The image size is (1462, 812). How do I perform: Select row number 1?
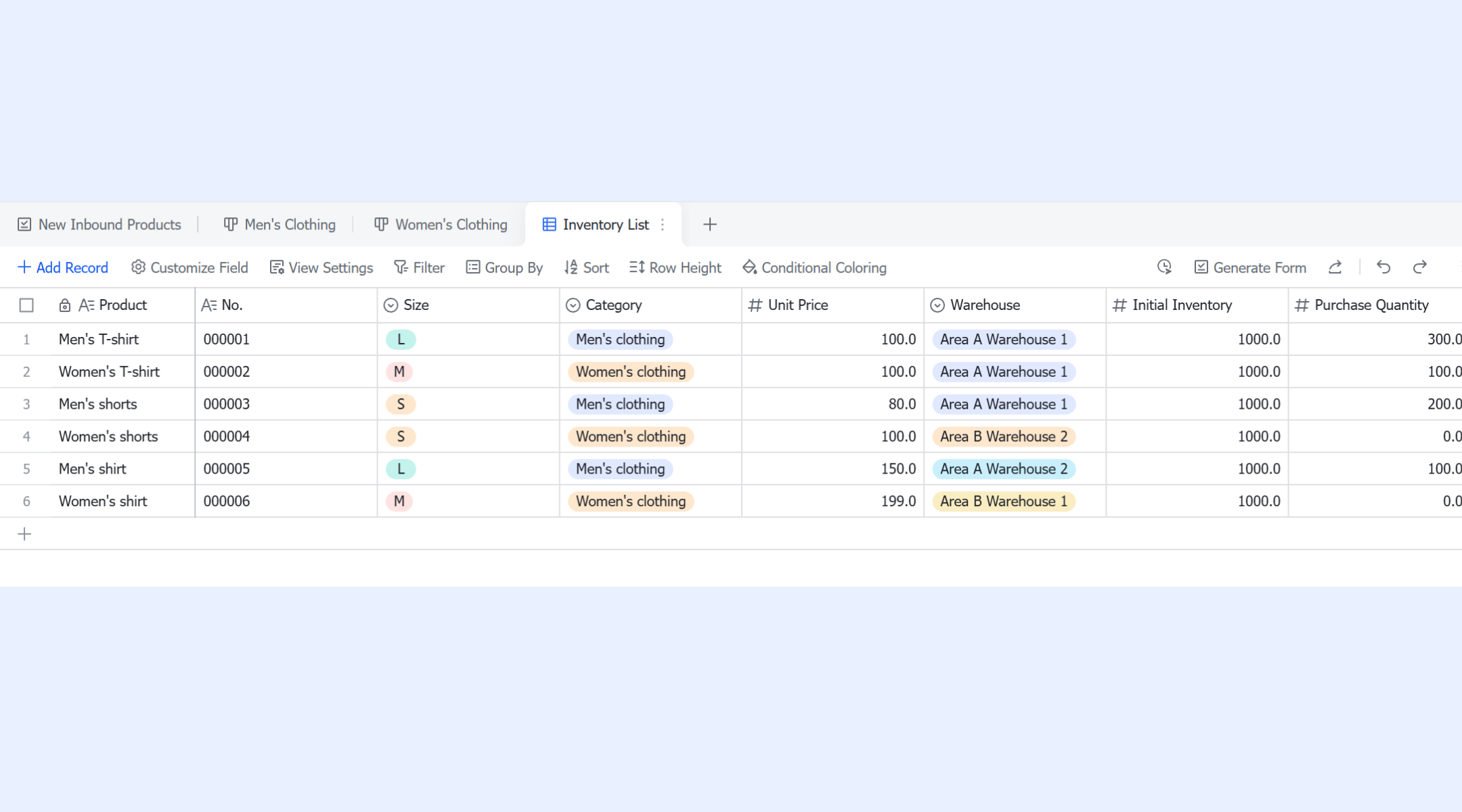[26, 340]
